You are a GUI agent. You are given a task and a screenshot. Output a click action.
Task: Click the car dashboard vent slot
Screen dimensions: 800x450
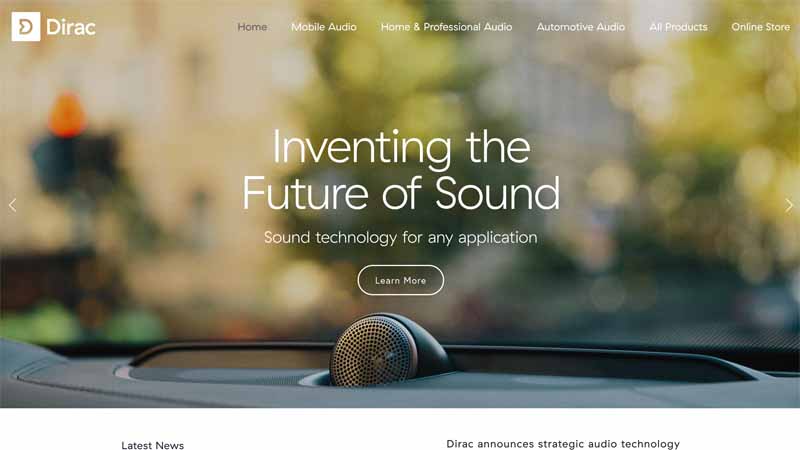(x=230, y=360)
